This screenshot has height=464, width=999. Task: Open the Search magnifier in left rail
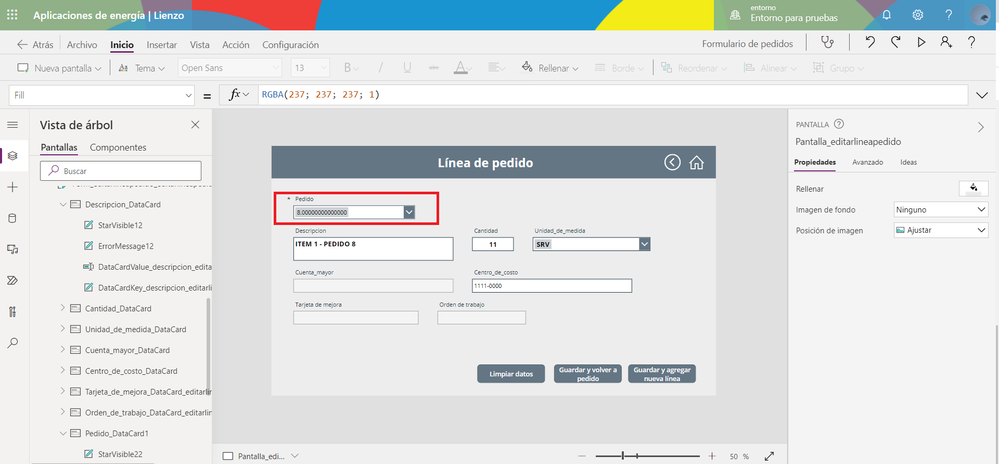(13, 343)
